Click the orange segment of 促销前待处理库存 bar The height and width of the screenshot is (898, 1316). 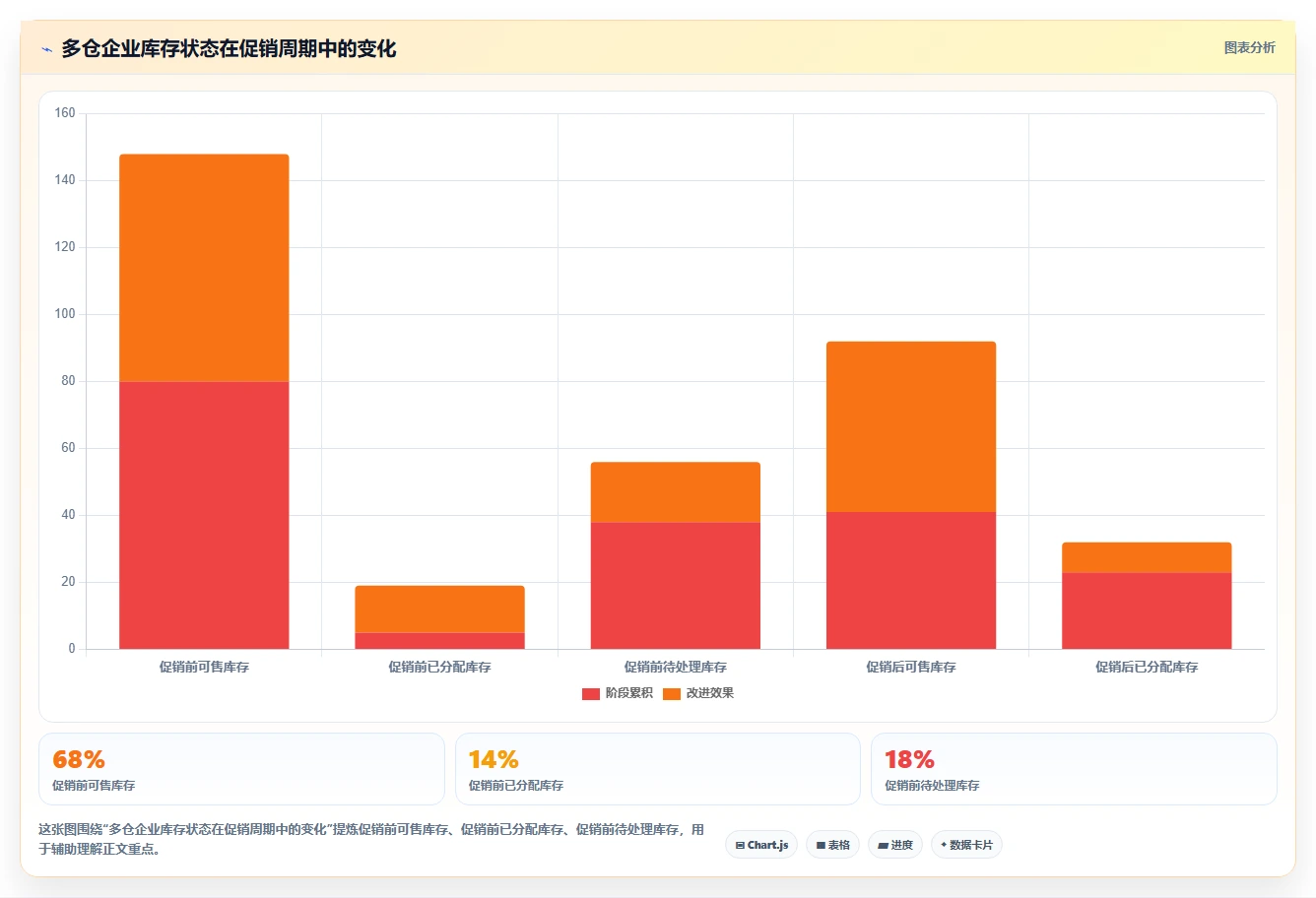(676, 491)
